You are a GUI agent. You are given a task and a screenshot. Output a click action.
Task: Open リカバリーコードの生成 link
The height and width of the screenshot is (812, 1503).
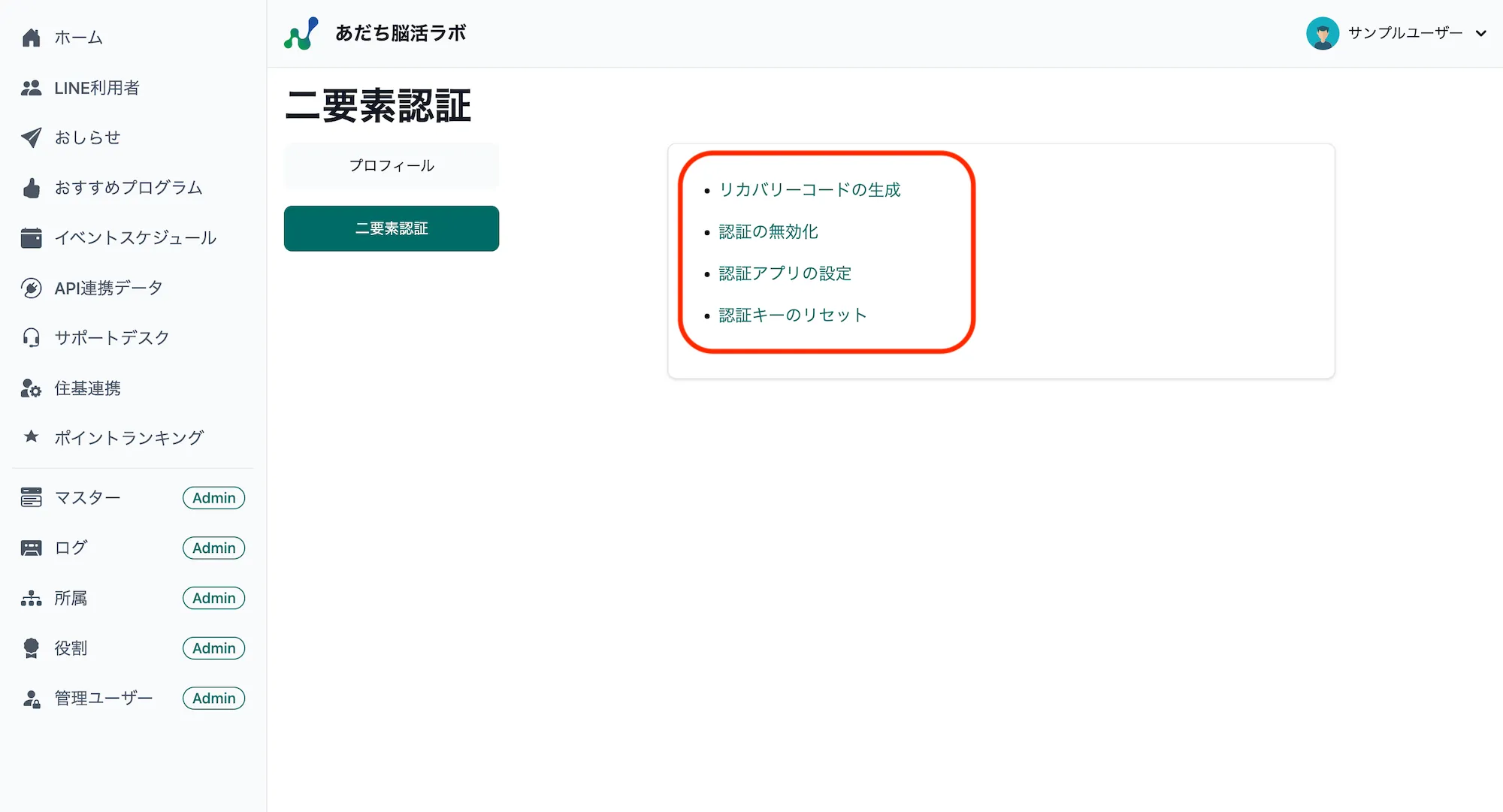point(810,190)
